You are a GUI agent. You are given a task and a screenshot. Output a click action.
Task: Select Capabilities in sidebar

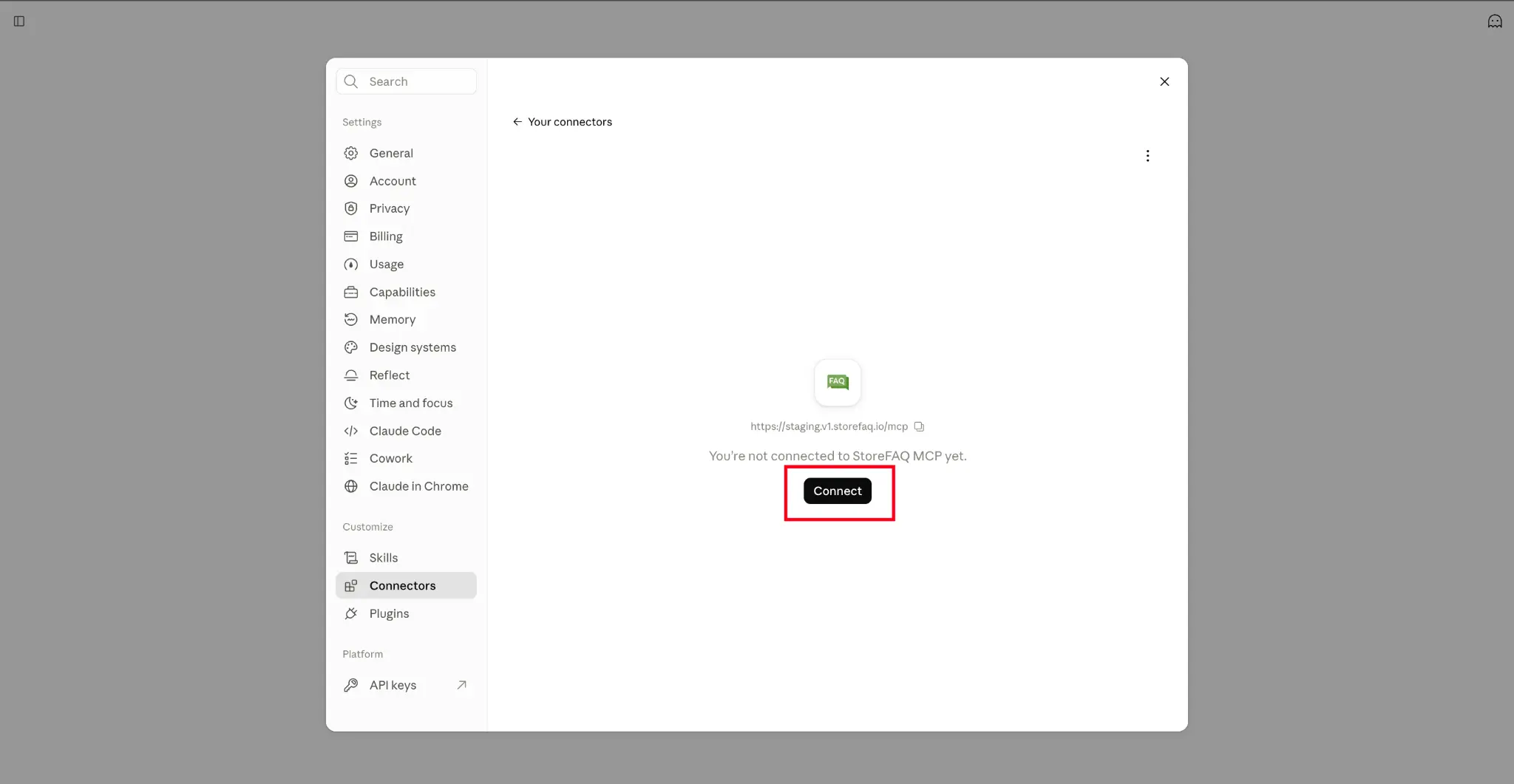click(406, 292)
